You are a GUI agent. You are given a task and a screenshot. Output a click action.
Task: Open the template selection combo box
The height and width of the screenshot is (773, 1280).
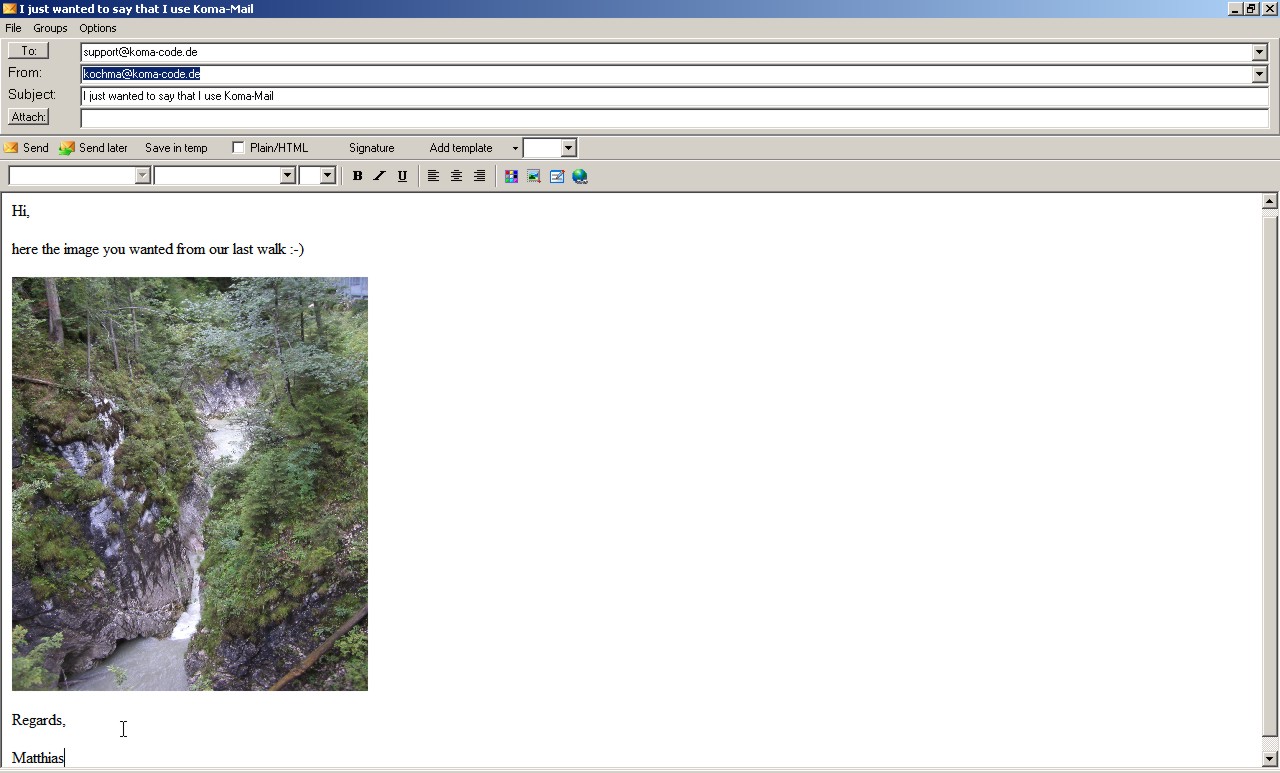(550, 148)
